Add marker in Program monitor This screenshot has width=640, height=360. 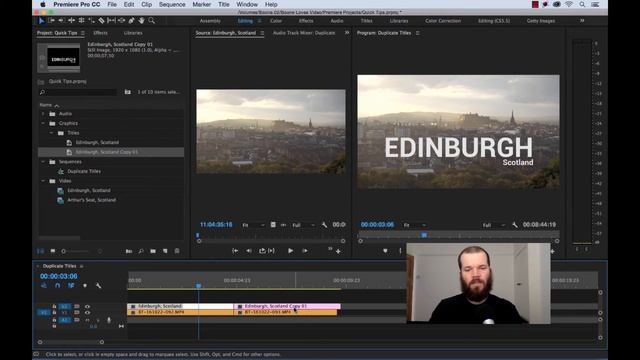pos(385,251)
